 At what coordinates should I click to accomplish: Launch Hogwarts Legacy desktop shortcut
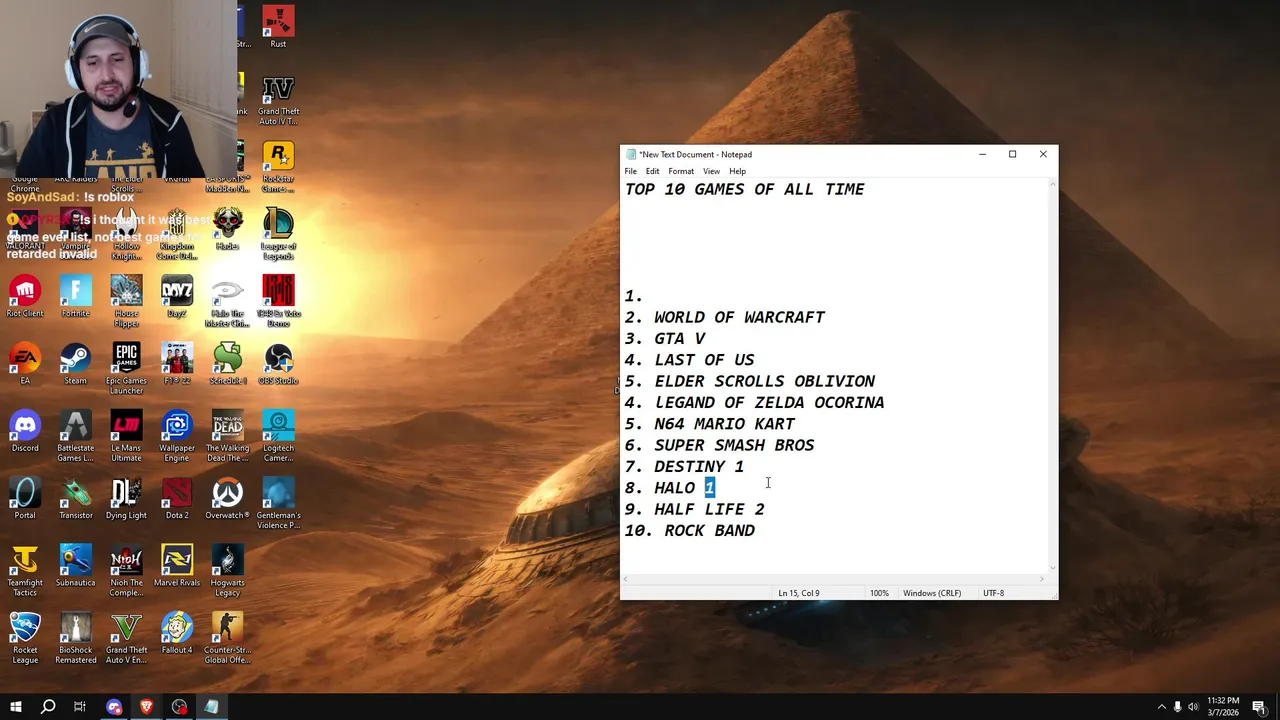coord(227,571)
